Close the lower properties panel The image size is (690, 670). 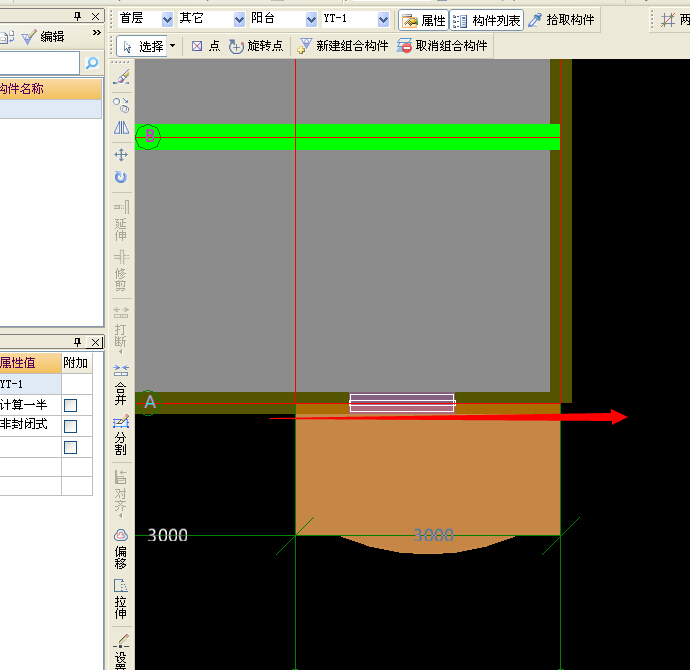95,342
